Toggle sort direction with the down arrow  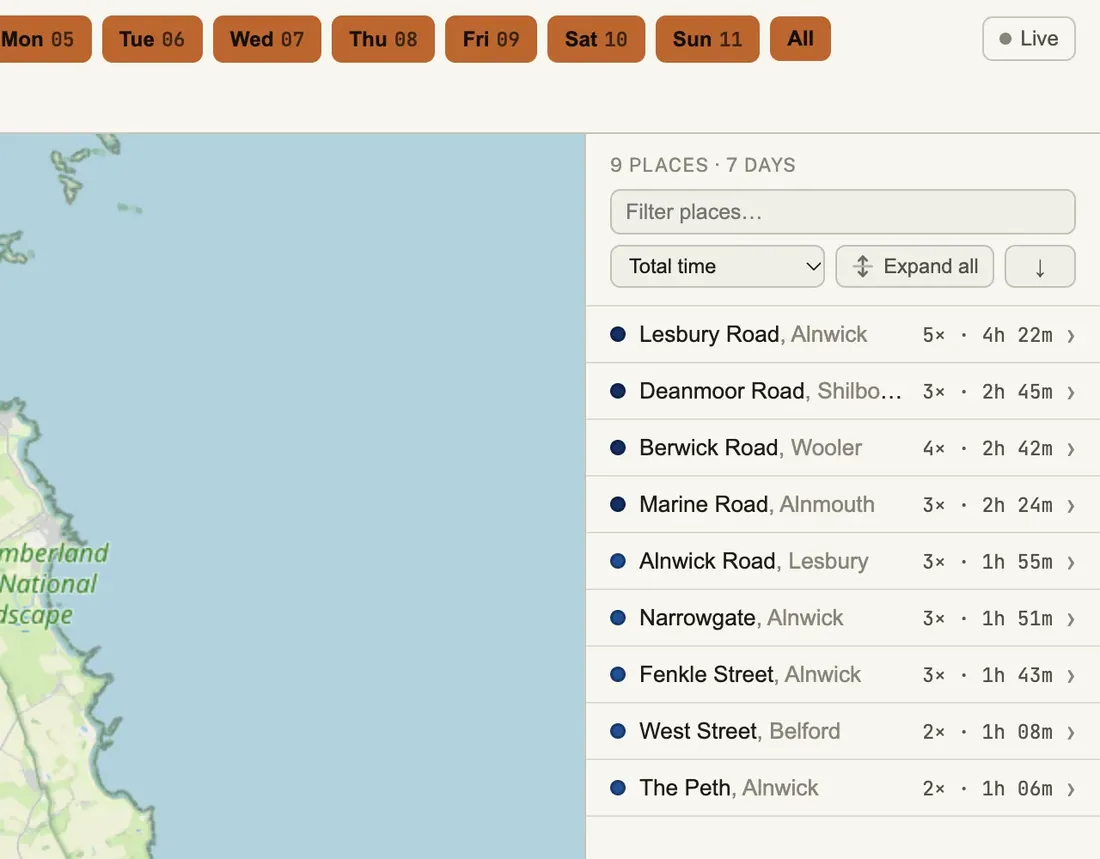(x=1040, y=266)
